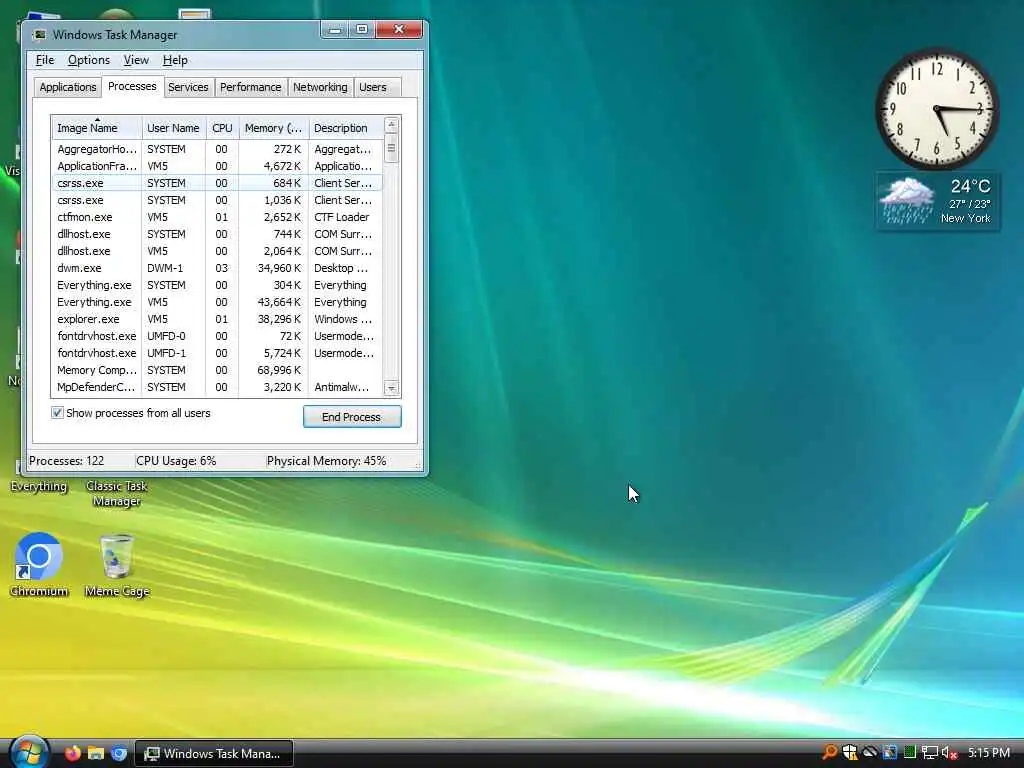Click the Windows Task Manager taskbar button

(214, 753)
